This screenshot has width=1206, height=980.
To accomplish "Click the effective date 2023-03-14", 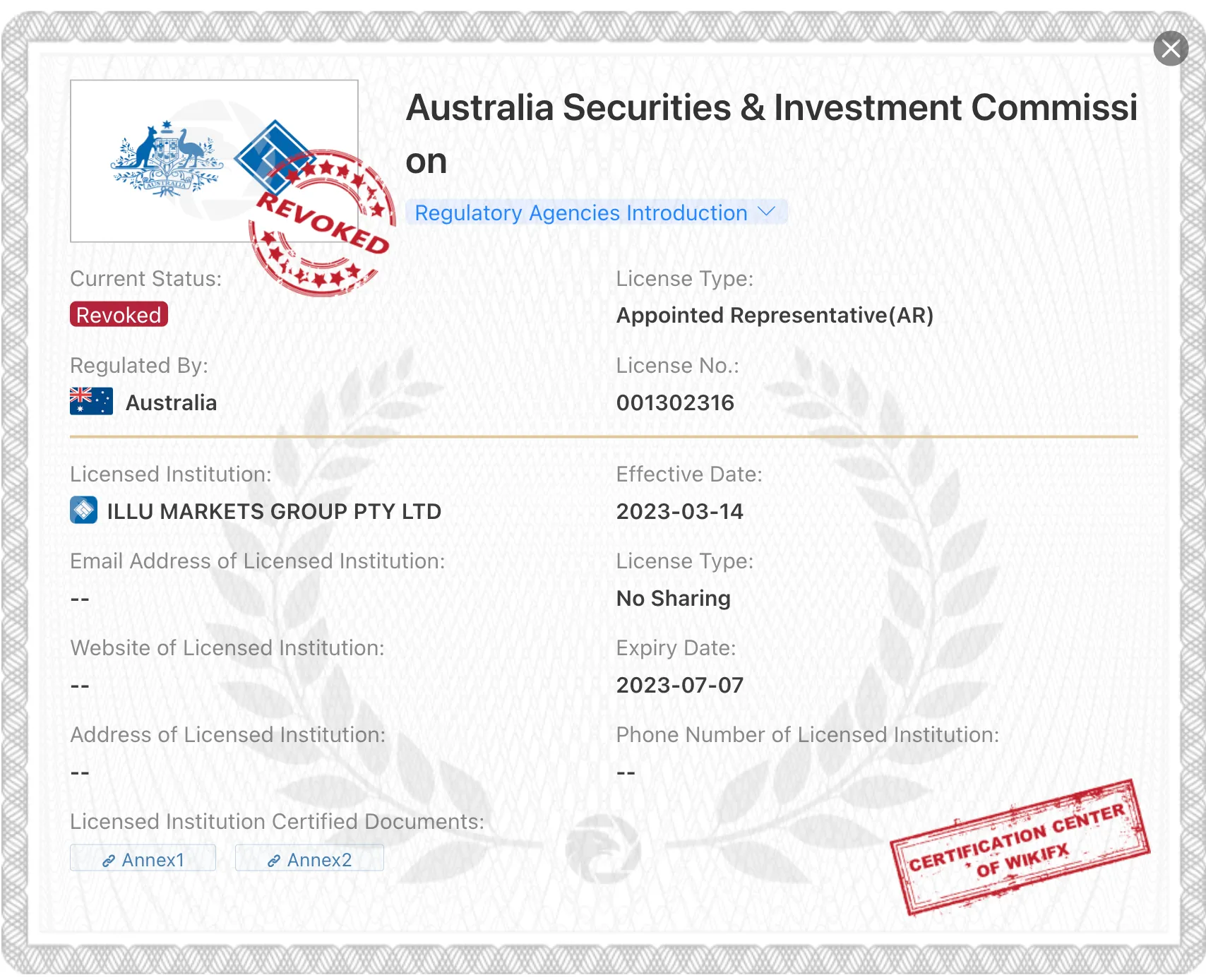I will pos(680,511).
